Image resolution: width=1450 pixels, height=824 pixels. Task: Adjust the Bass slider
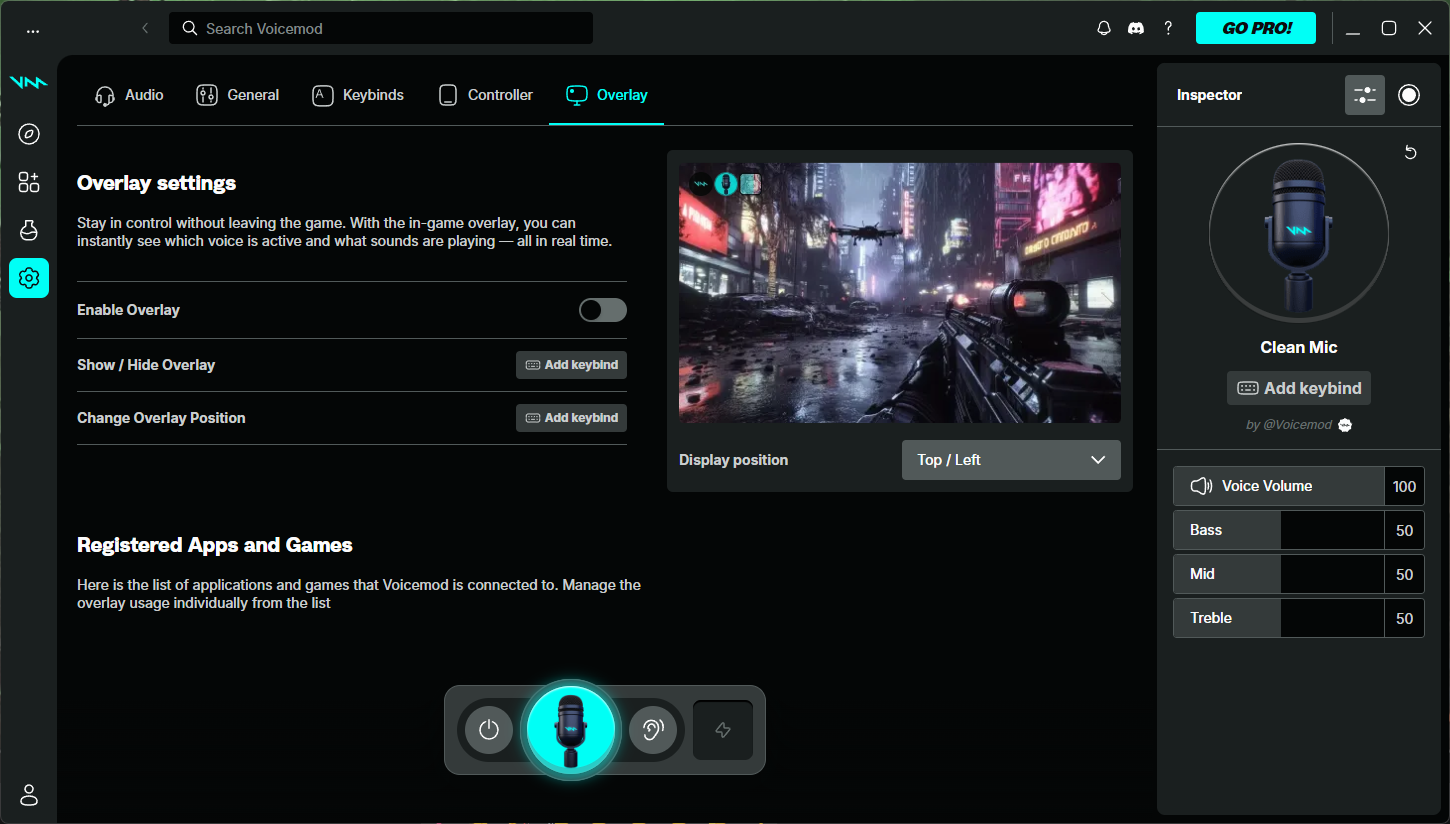coord(1279,530)
